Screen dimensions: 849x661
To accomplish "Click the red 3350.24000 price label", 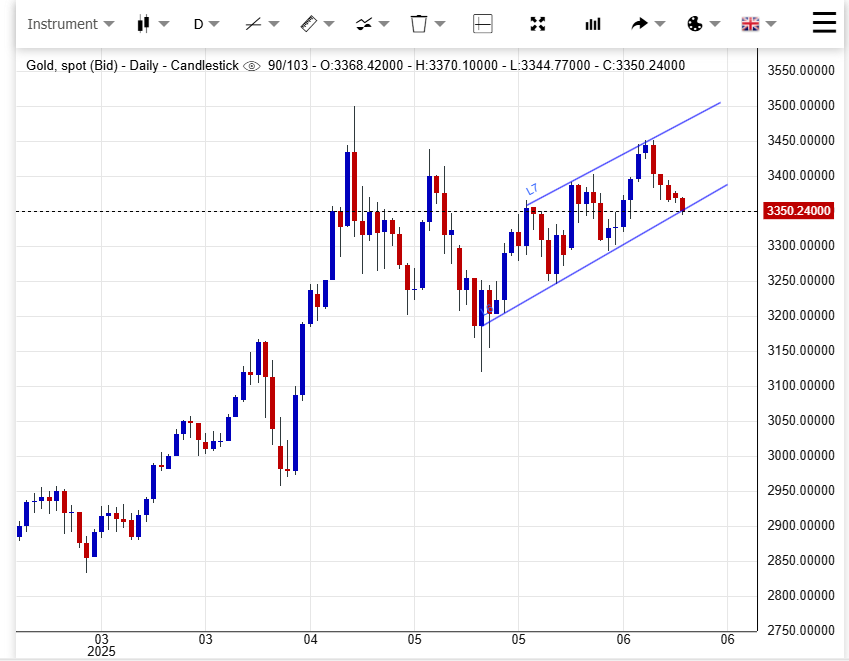I will coord(799,211).
